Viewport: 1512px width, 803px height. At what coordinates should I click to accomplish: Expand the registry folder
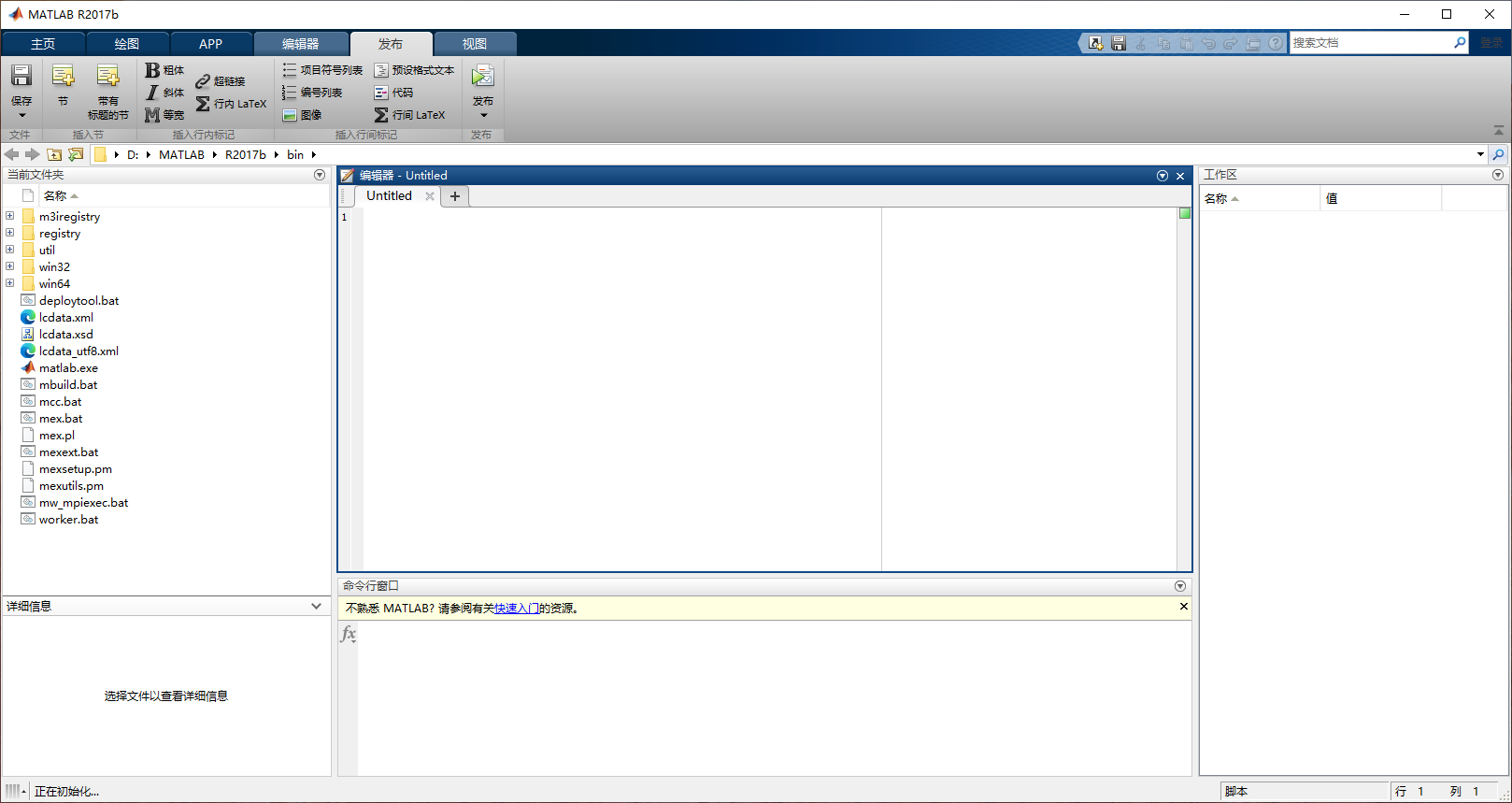(x=10, y=233)
